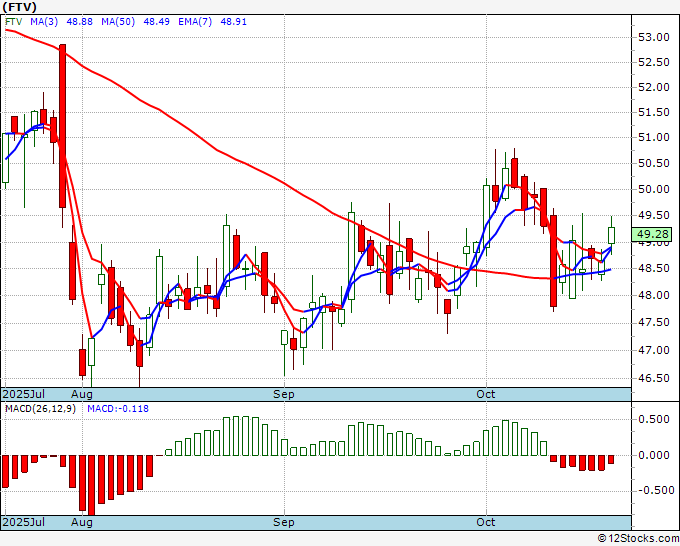Click the 48.00 price axis label

(x=654, y=295)
